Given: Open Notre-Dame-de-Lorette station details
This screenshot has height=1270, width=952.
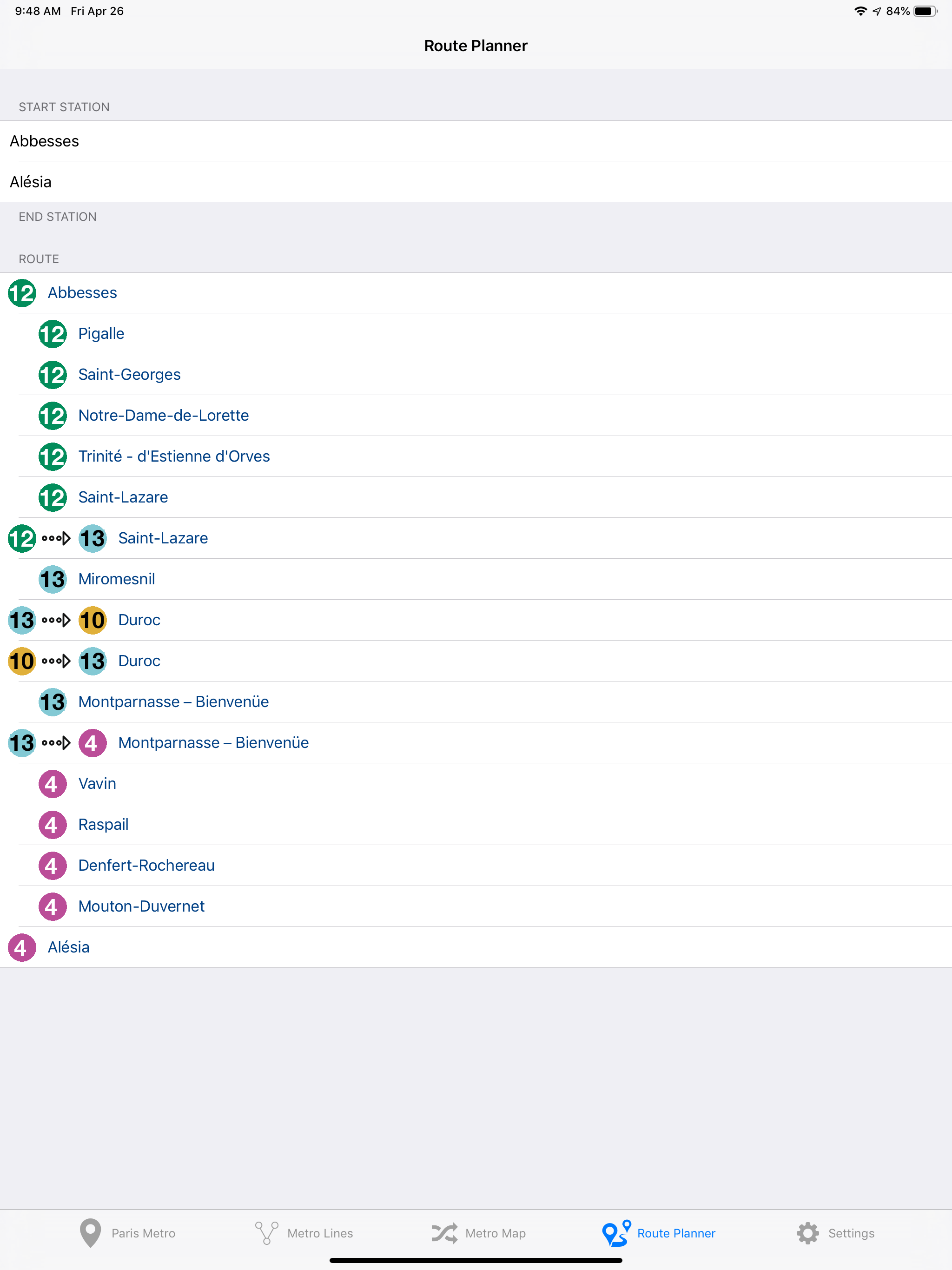Looking at the screenshot, I should click(476, 415).
